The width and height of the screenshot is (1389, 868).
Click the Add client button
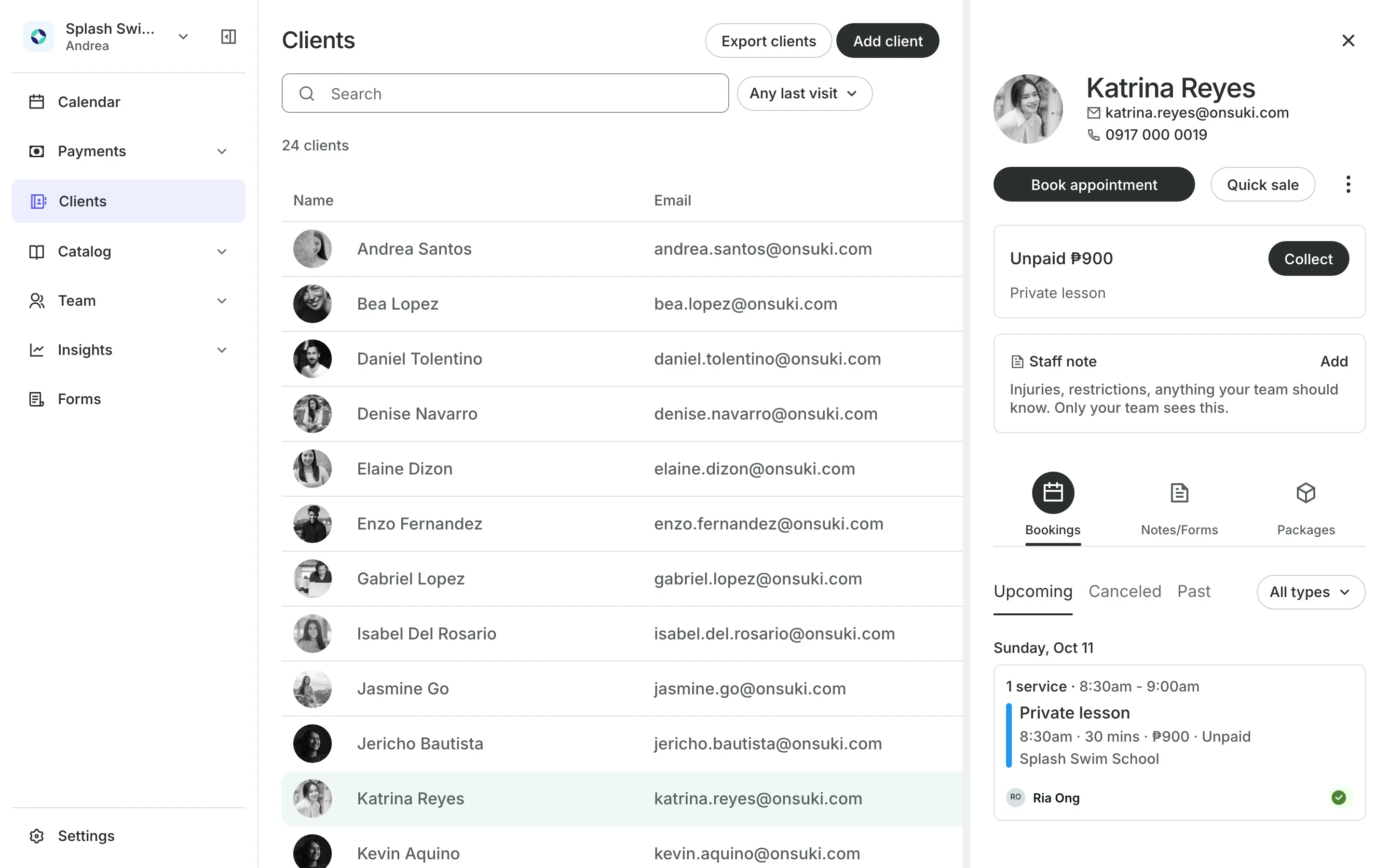point(887,41)
